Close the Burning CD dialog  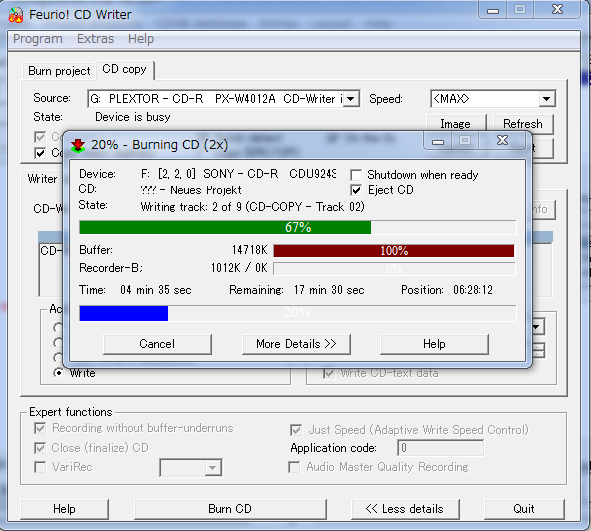coord(502,141)
